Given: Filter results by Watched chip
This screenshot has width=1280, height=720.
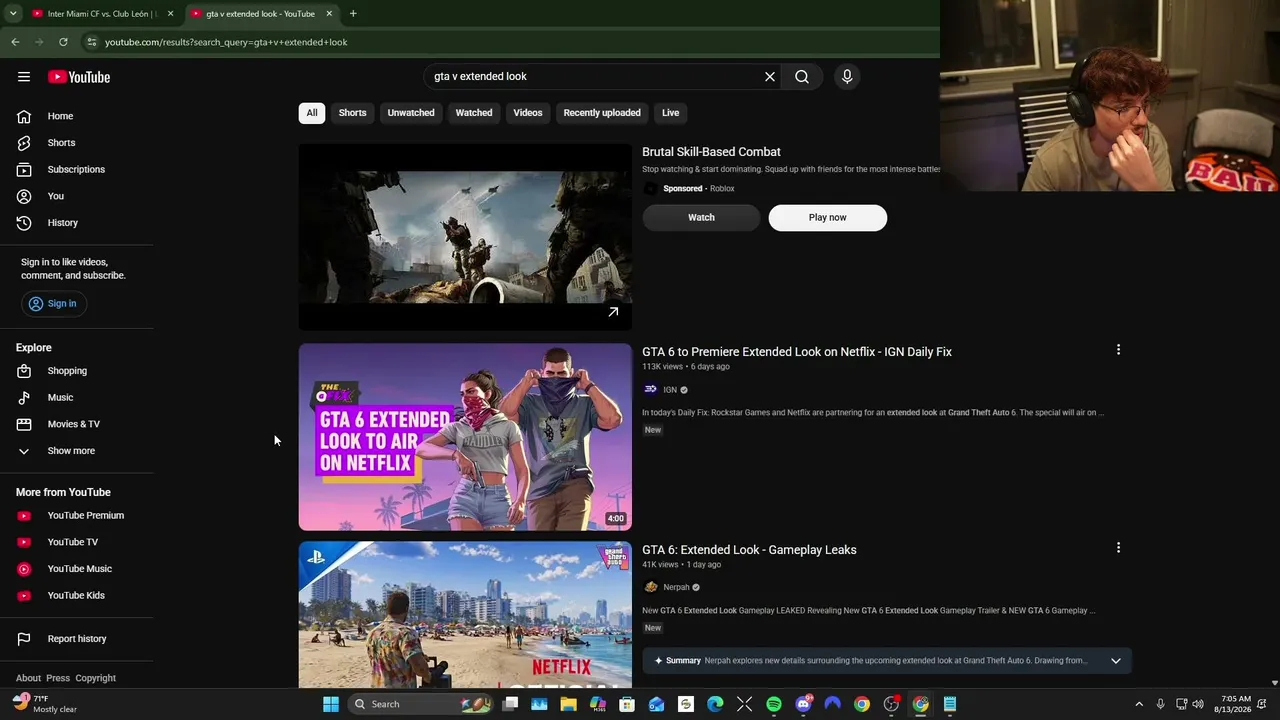Looking at the screenshot, I should click(474, 113).
